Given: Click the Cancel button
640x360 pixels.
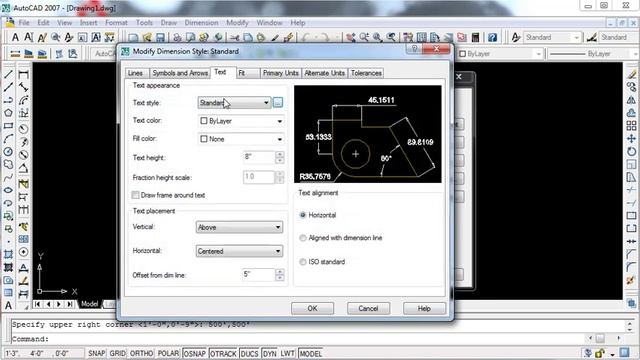Looking at the screenshot, I should point(368,309).
